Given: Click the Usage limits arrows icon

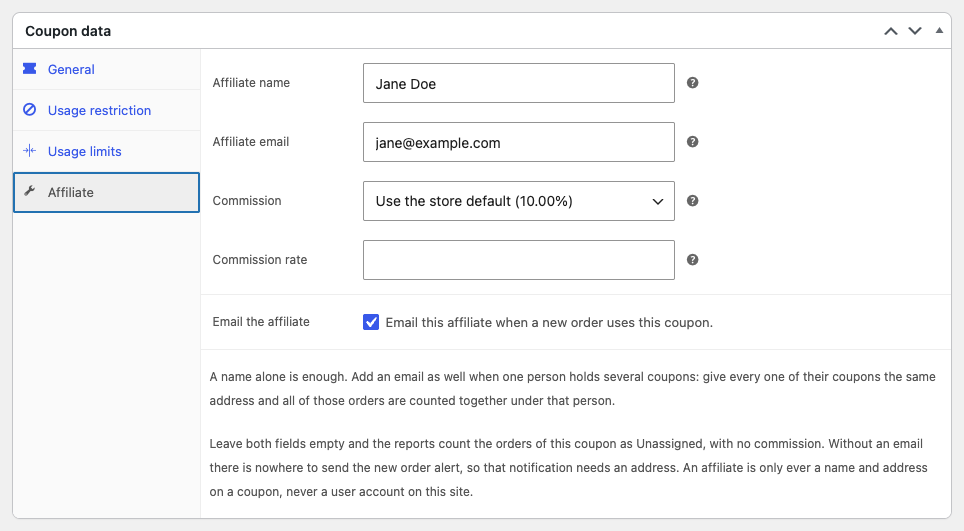Looking at the screenshot, I should click(30, 151).
